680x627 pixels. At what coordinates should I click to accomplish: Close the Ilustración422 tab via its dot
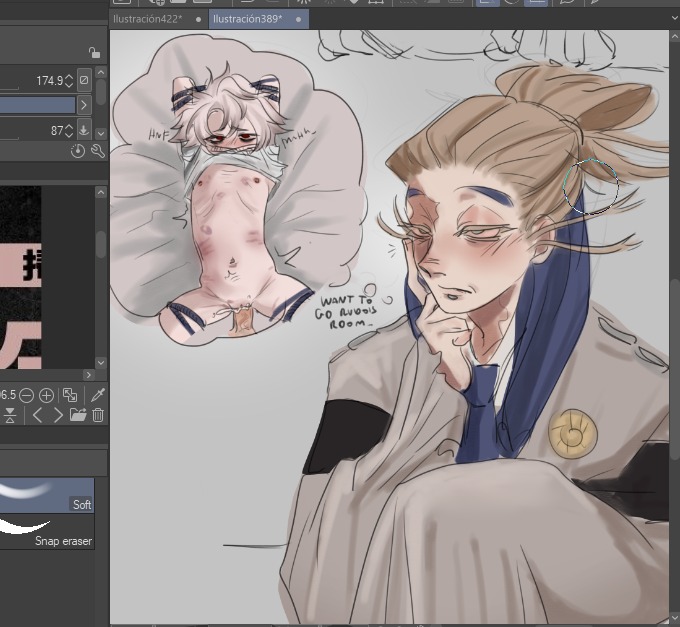tap(198, 20)
